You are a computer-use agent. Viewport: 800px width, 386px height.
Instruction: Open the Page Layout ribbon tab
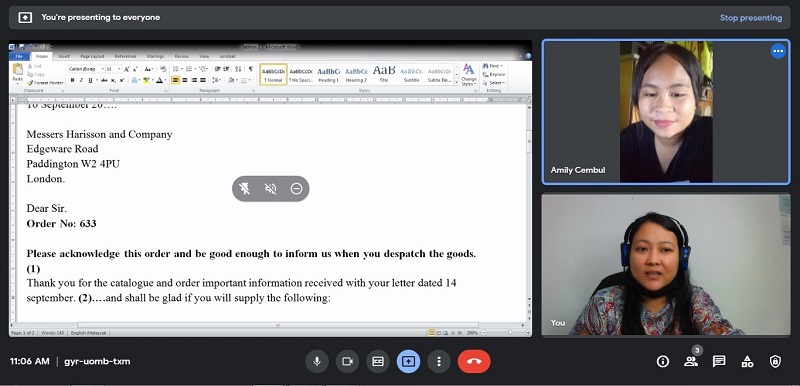tap(92, 56)
